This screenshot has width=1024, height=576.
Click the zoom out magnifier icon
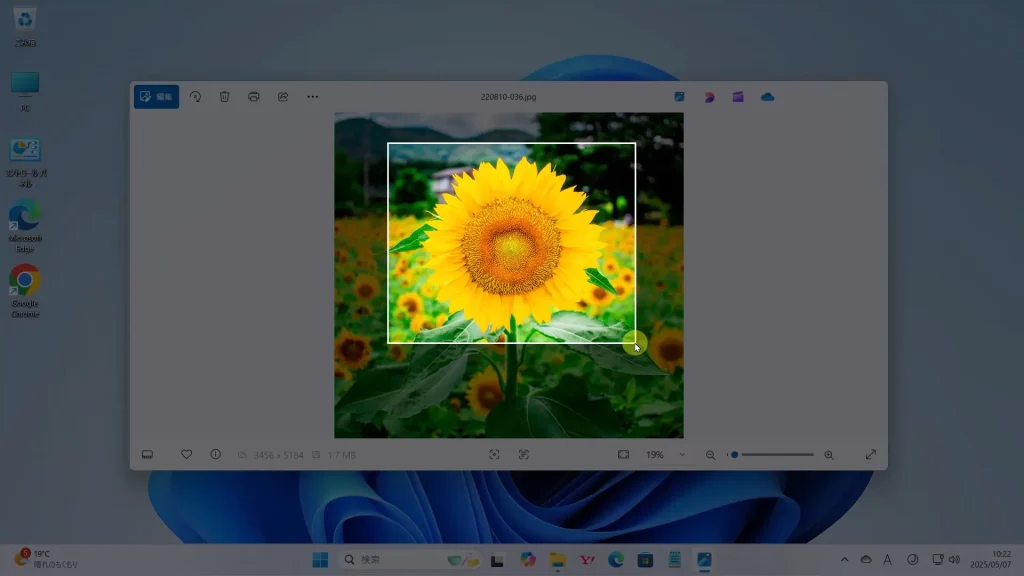711,455
